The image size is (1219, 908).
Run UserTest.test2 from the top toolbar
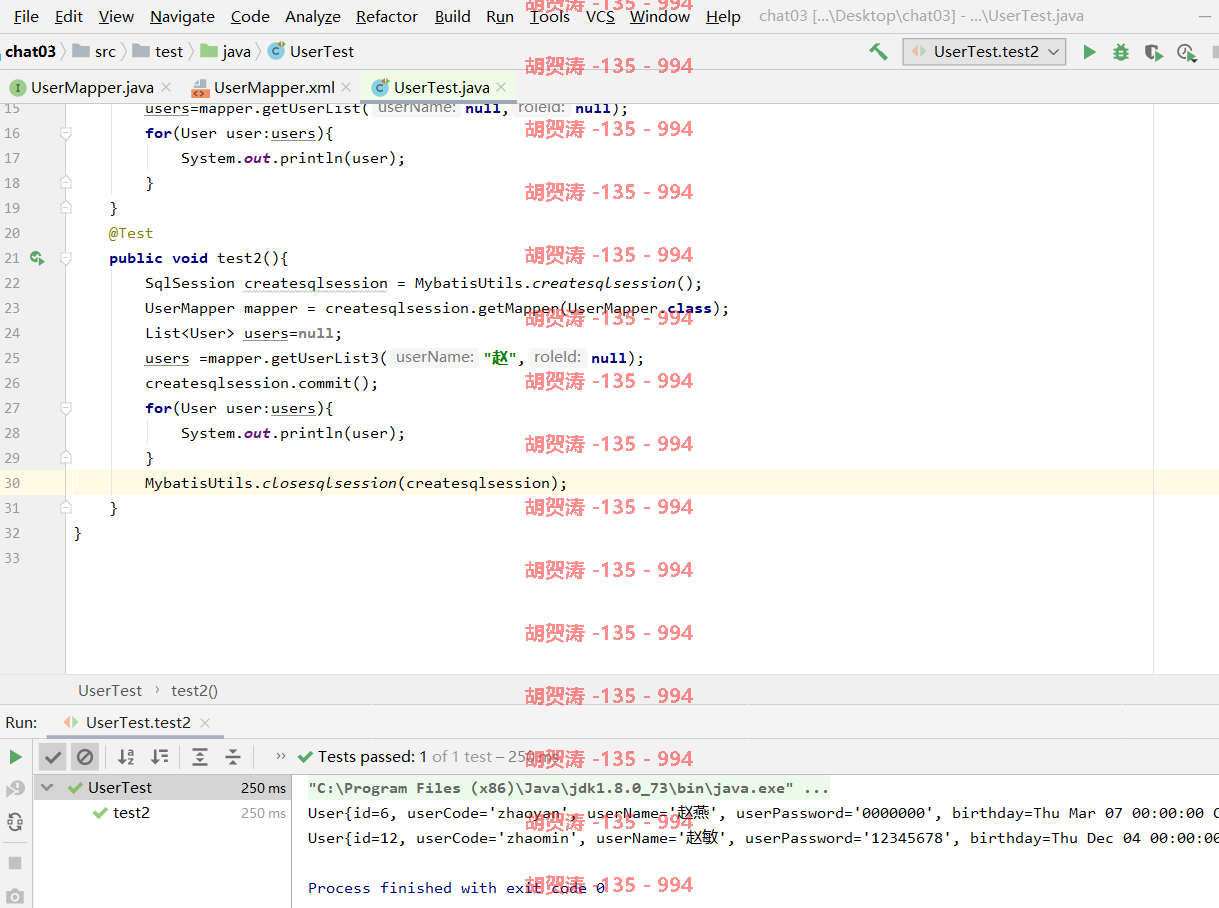click(1089, 51)
